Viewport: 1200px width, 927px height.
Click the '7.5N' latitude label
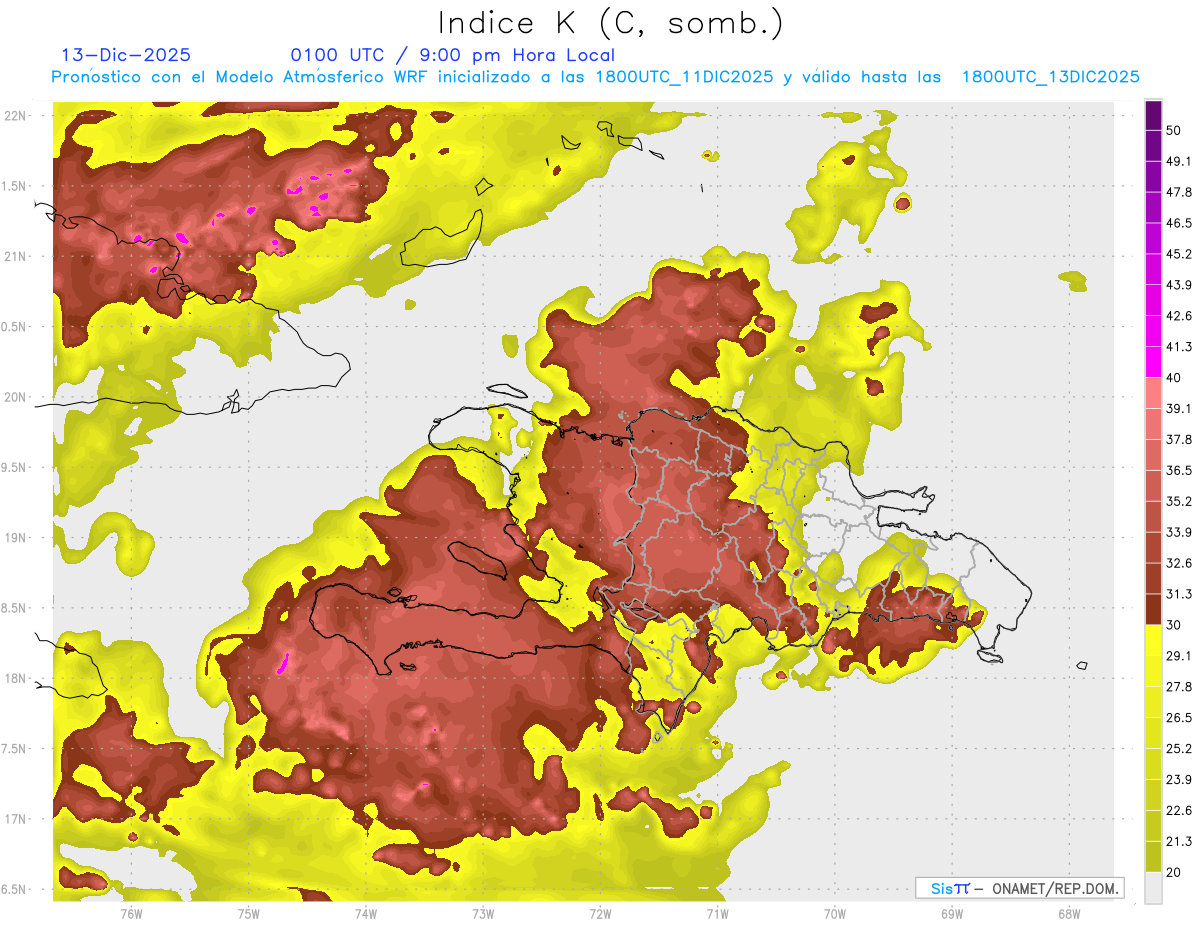pos(14,749)
